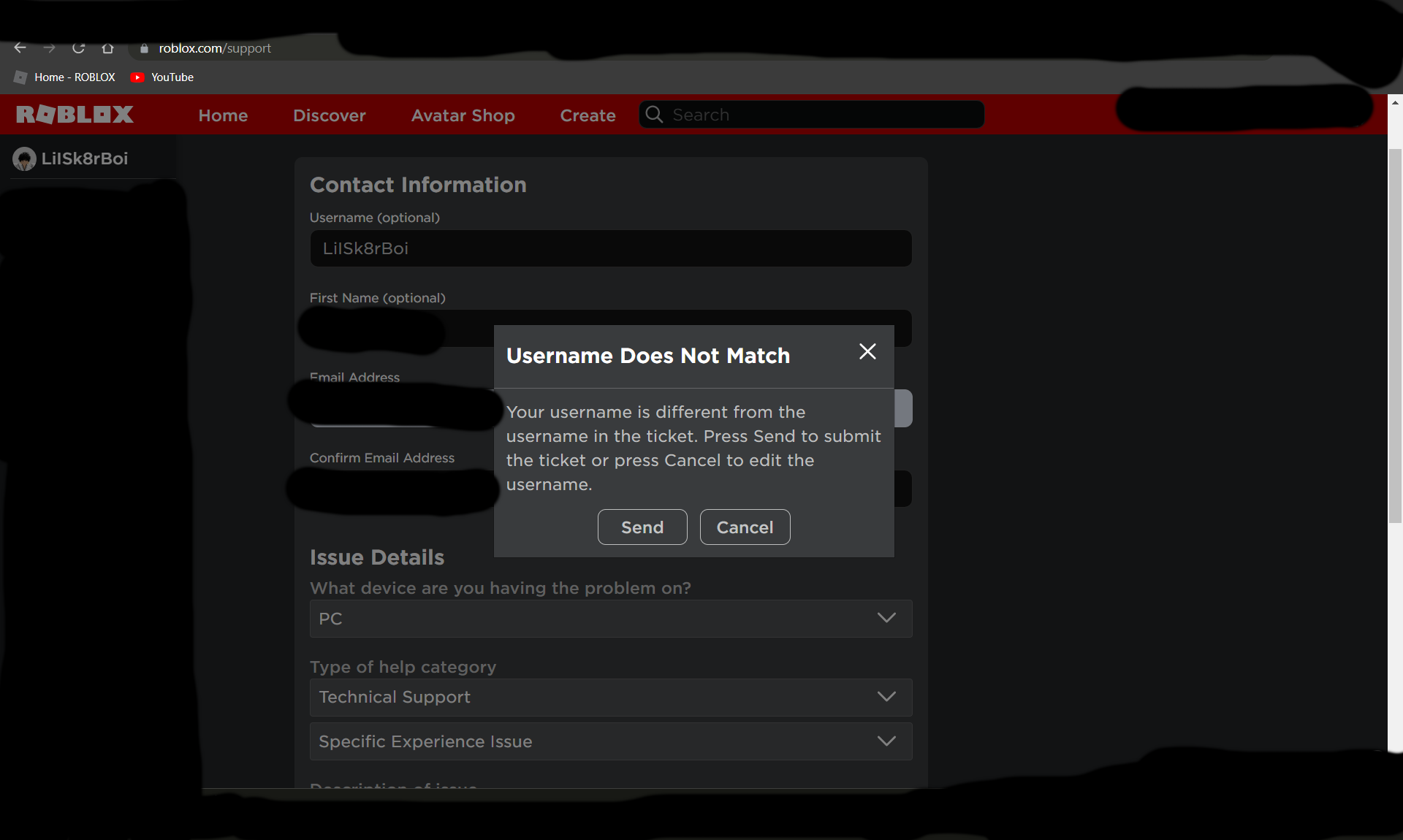Expand the Technical Support category dropdown
Image resolution: width=1403 pixels, height=840 pixels.
tap(610, 698)
